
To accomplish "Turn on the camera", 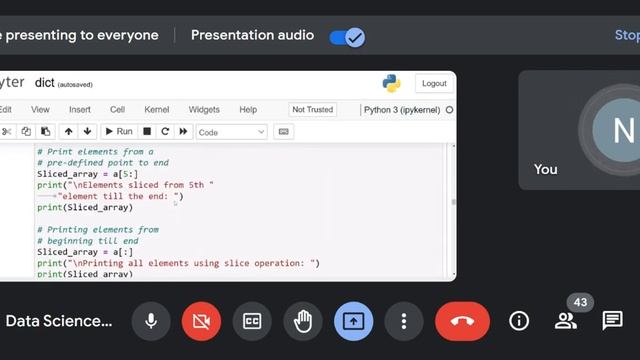I will pos(202,321).
